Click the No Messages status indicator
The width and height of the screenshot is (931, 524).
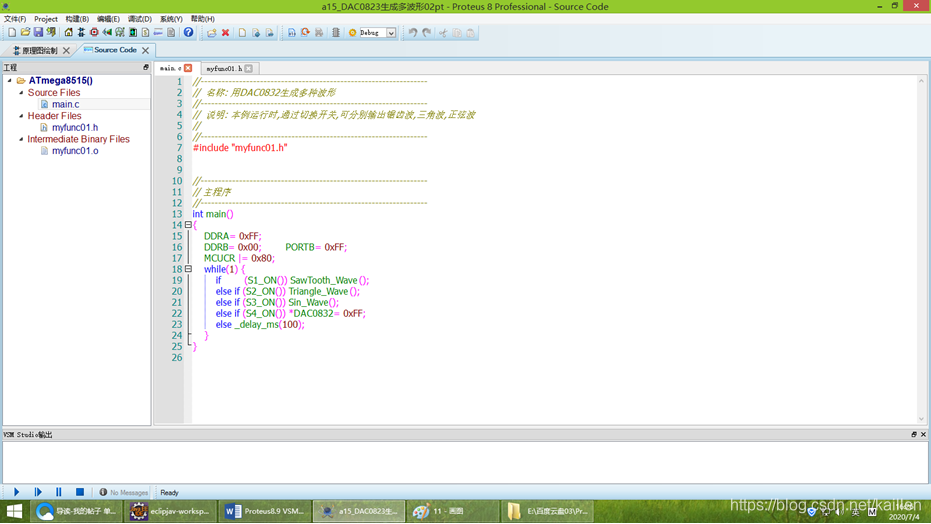[x=124, y=493]
